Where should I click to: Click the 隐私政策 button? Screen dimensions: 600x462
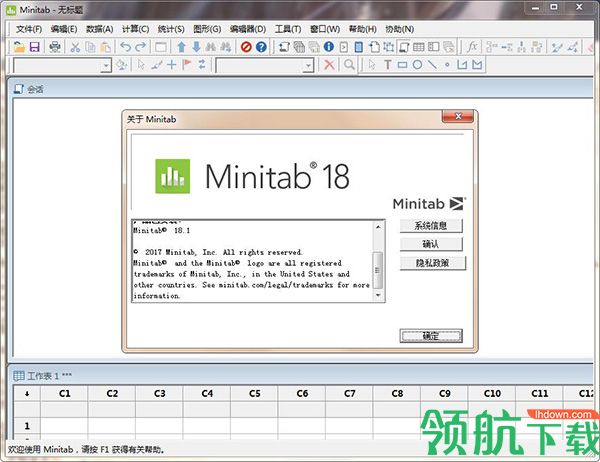pyautogui.click(x=432, y=263)
